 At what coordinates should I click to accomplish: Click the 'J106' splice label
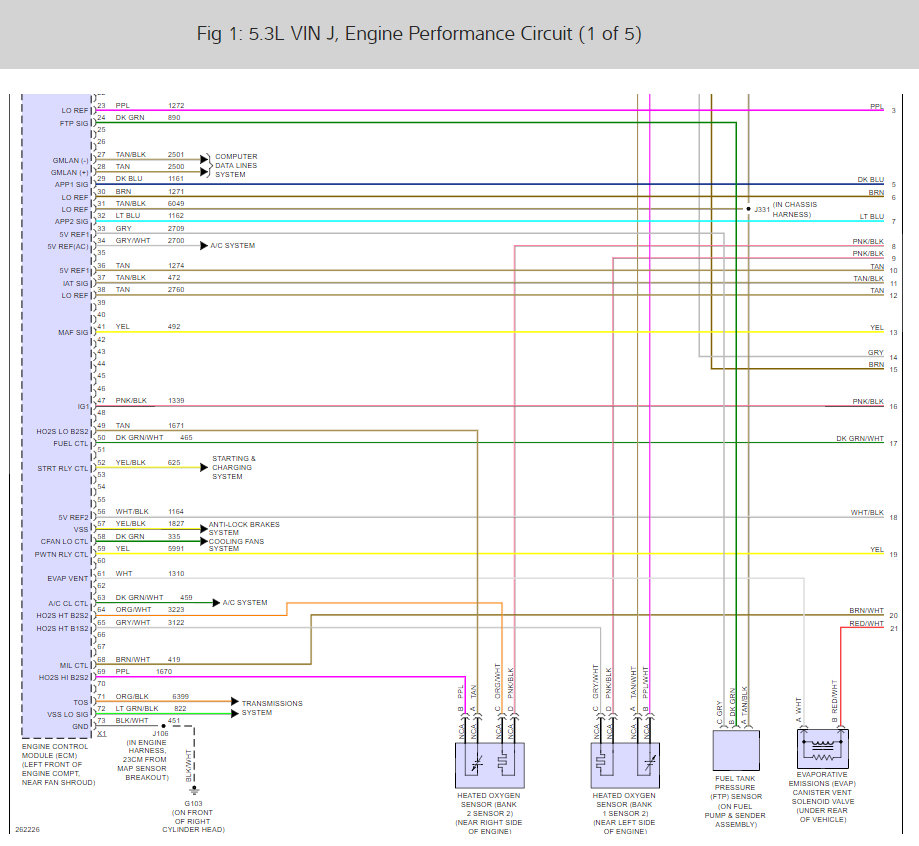tap(160, 733)
